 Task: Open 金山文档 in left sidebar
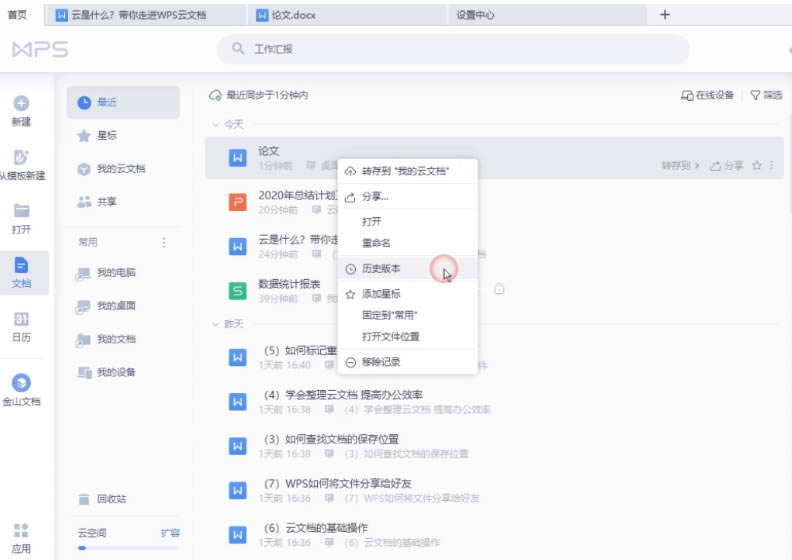coord(21,383)
